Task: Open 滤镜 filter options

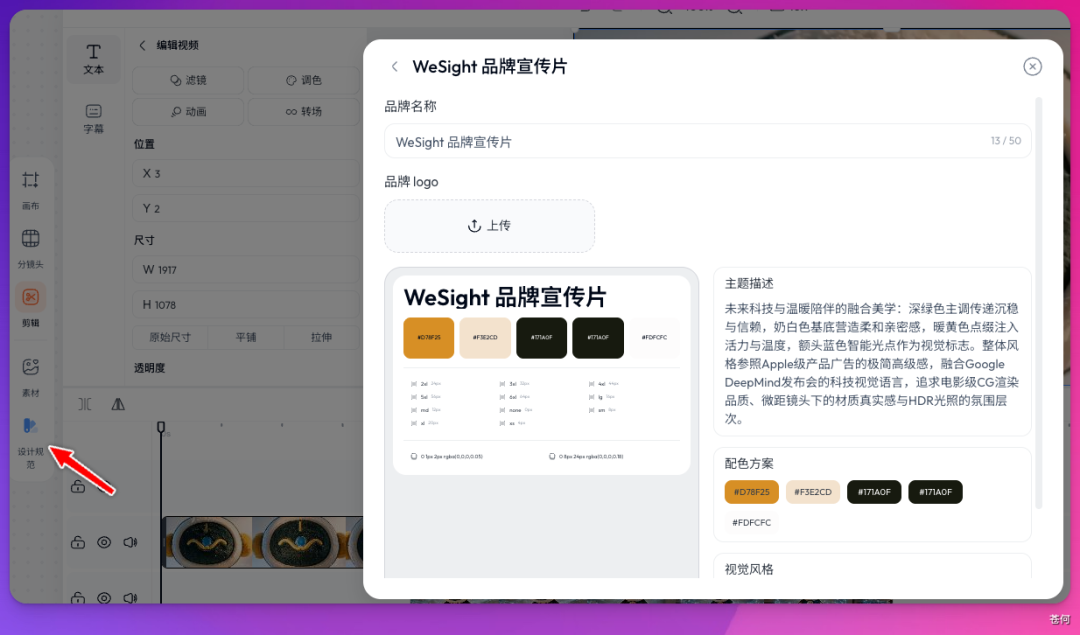Action: point(188,80)
